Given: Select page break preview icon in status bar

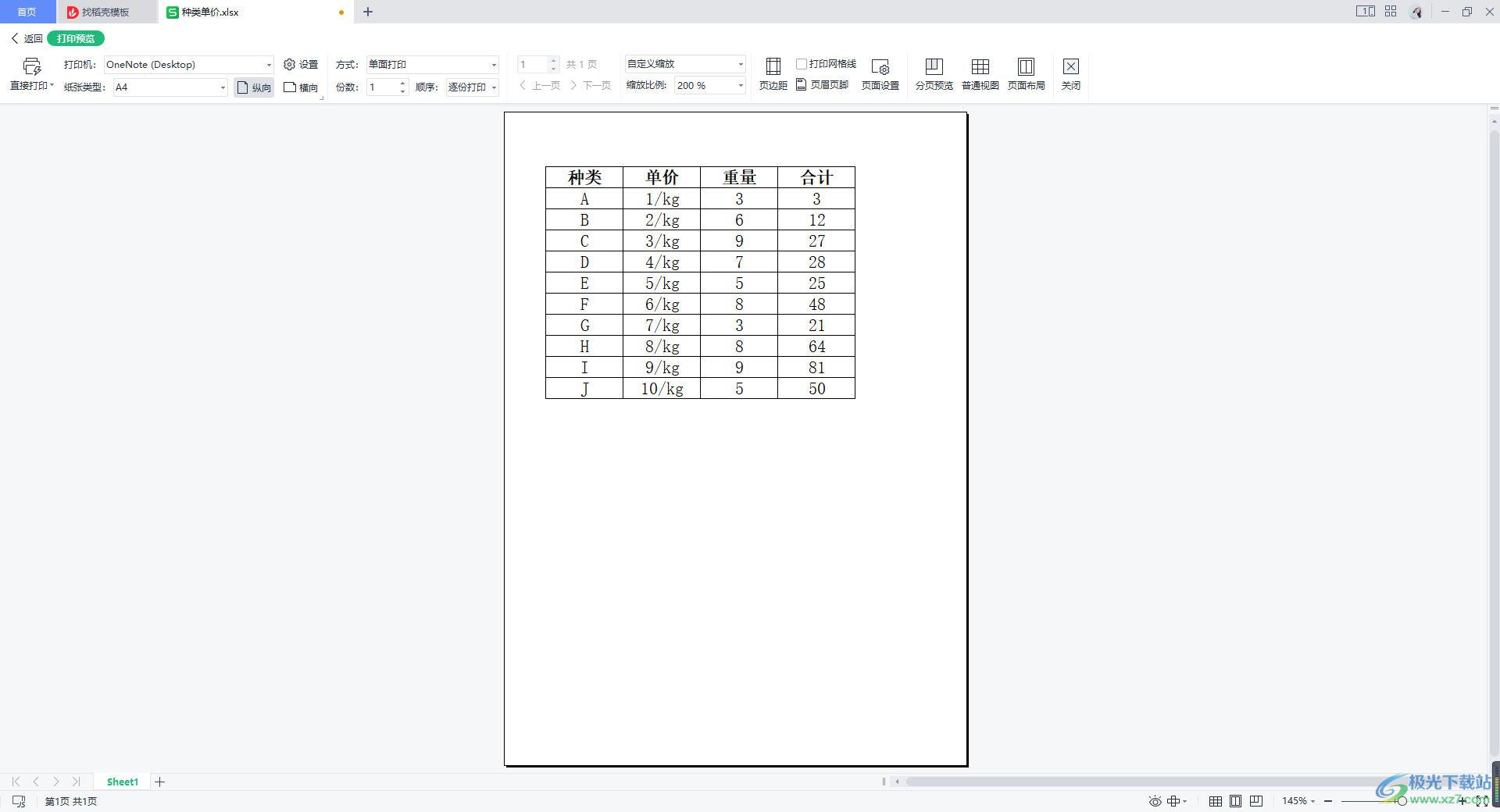Looking at the screenshot, I should tap(1255, 801).
